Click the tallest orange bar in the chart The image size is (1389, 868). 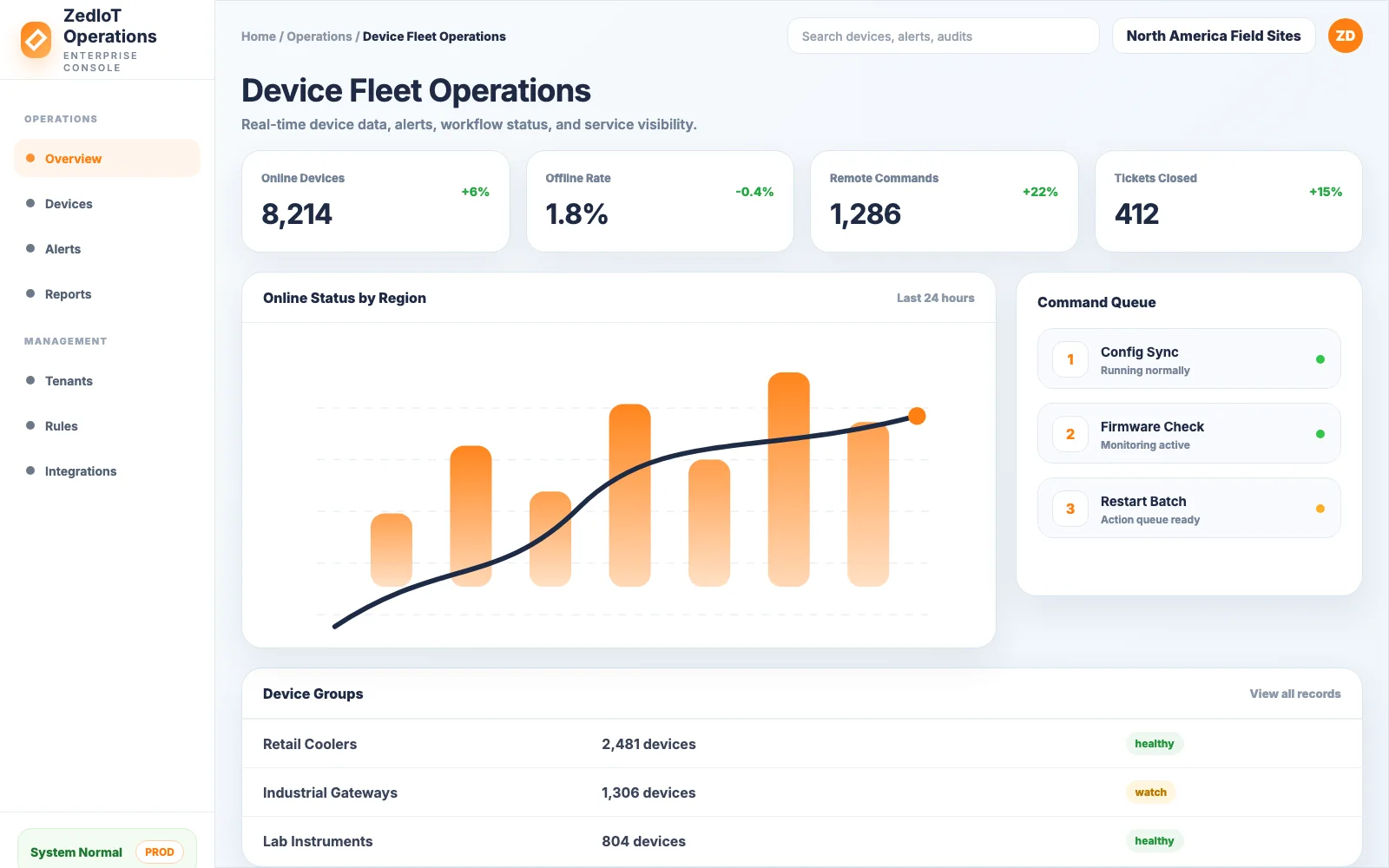pyautogui.click(x=788, y=479)
